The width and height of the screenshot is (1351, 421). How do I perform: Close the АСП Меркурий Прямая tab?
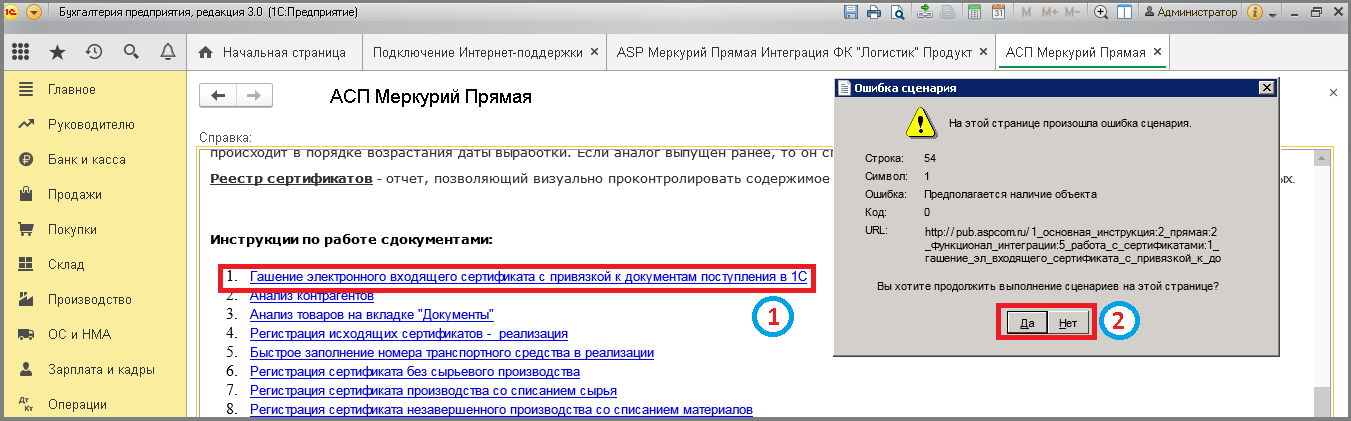[1158, 52]
